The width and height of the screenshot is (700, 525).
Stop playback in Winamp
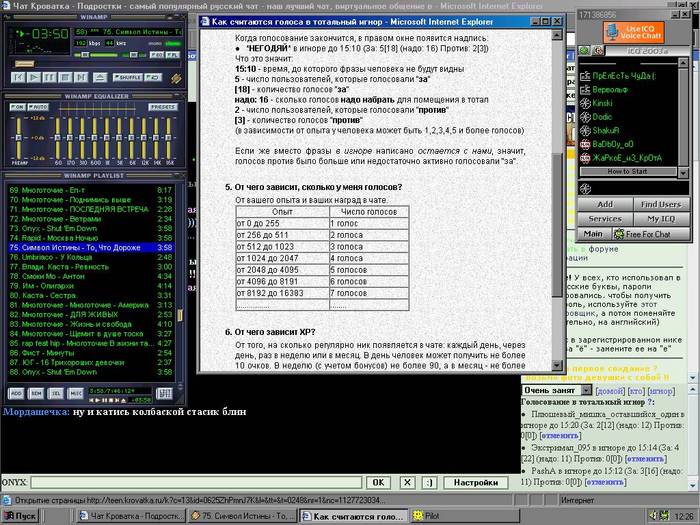[65, 77]
